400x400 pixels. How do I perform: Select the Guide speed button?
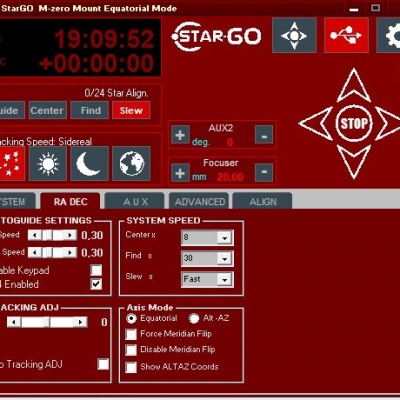(x=12, y=110)
